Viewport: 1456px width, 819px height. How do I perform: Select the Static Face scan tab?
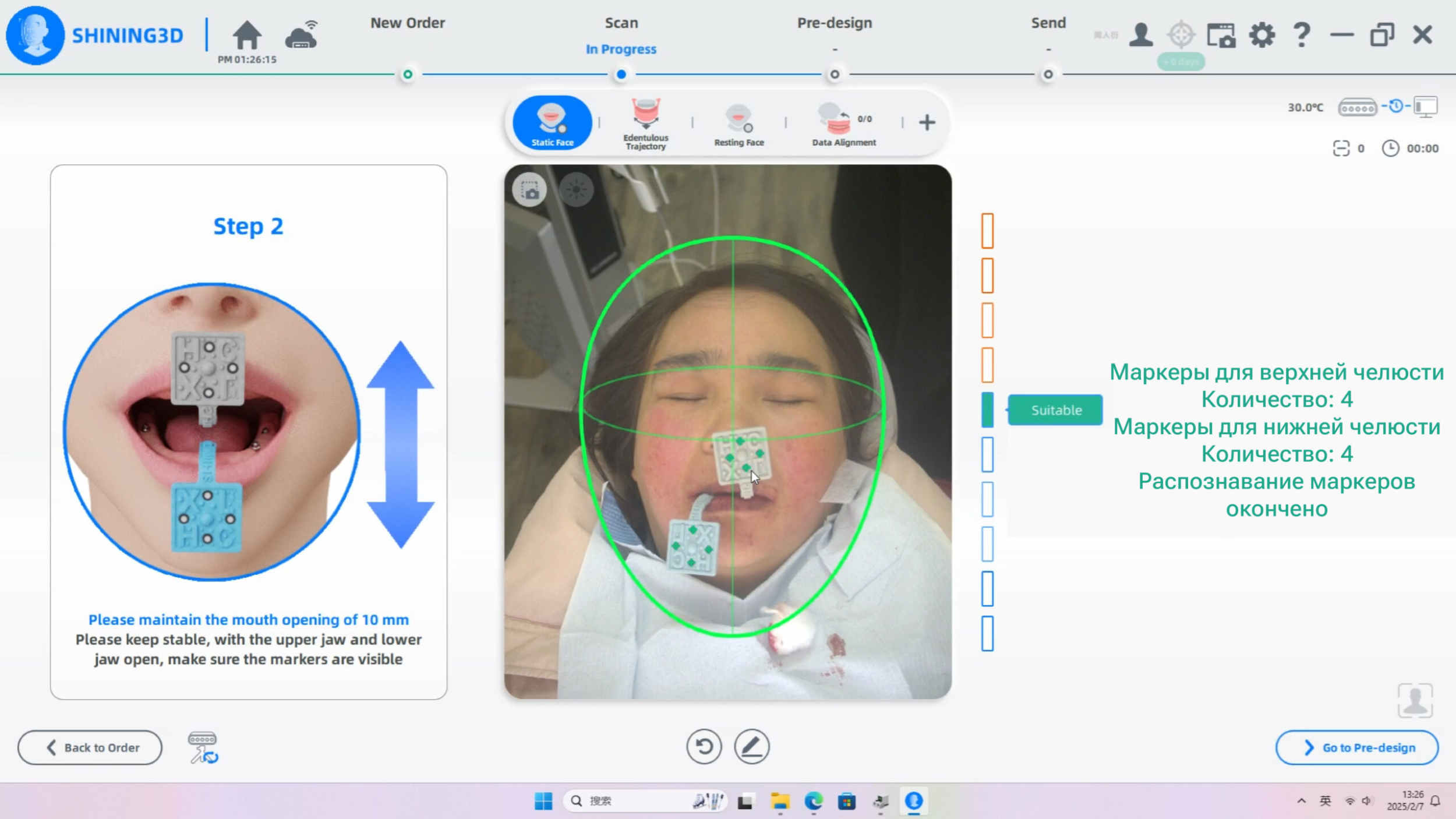[x=552, y=123]
